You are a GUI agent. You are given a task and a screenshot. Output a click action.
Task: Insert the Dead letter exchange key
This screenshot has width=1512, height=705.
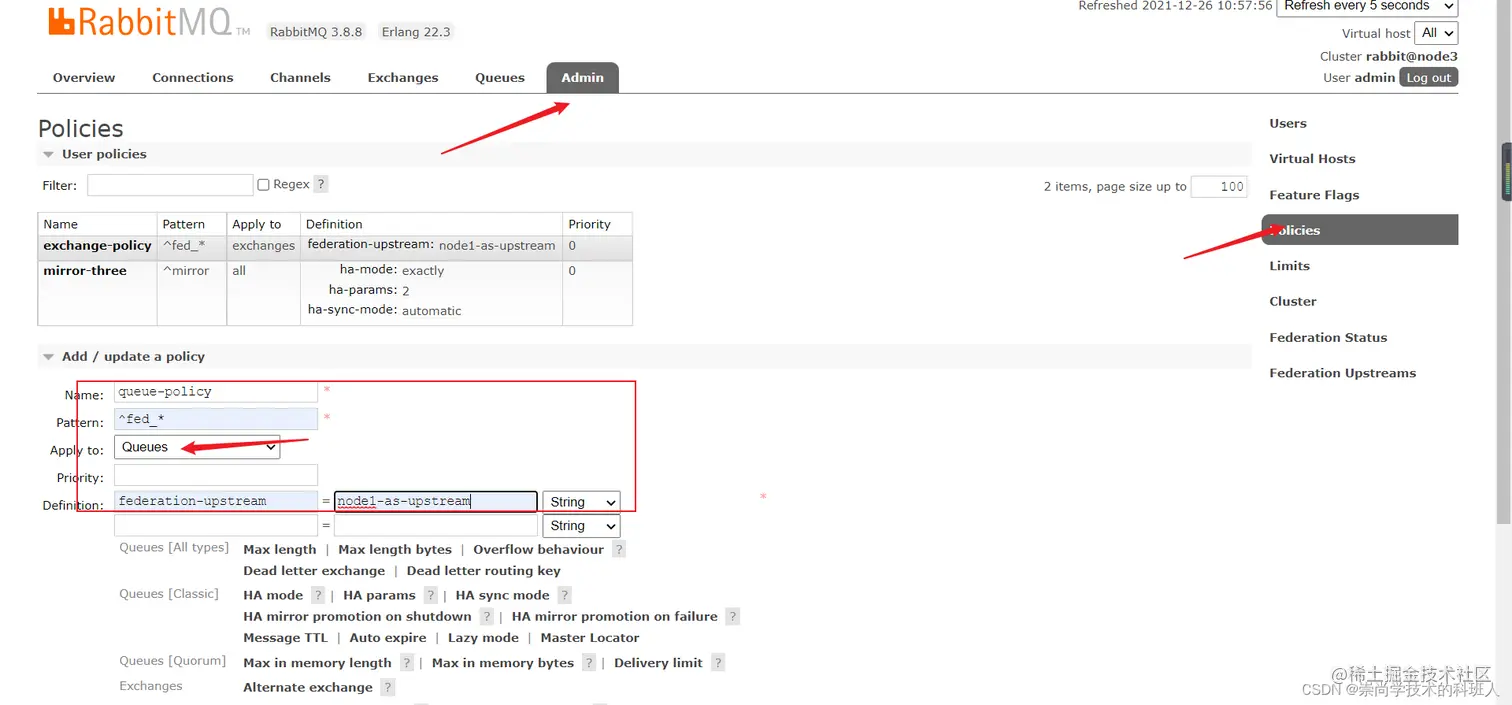(x=314, y=571)
